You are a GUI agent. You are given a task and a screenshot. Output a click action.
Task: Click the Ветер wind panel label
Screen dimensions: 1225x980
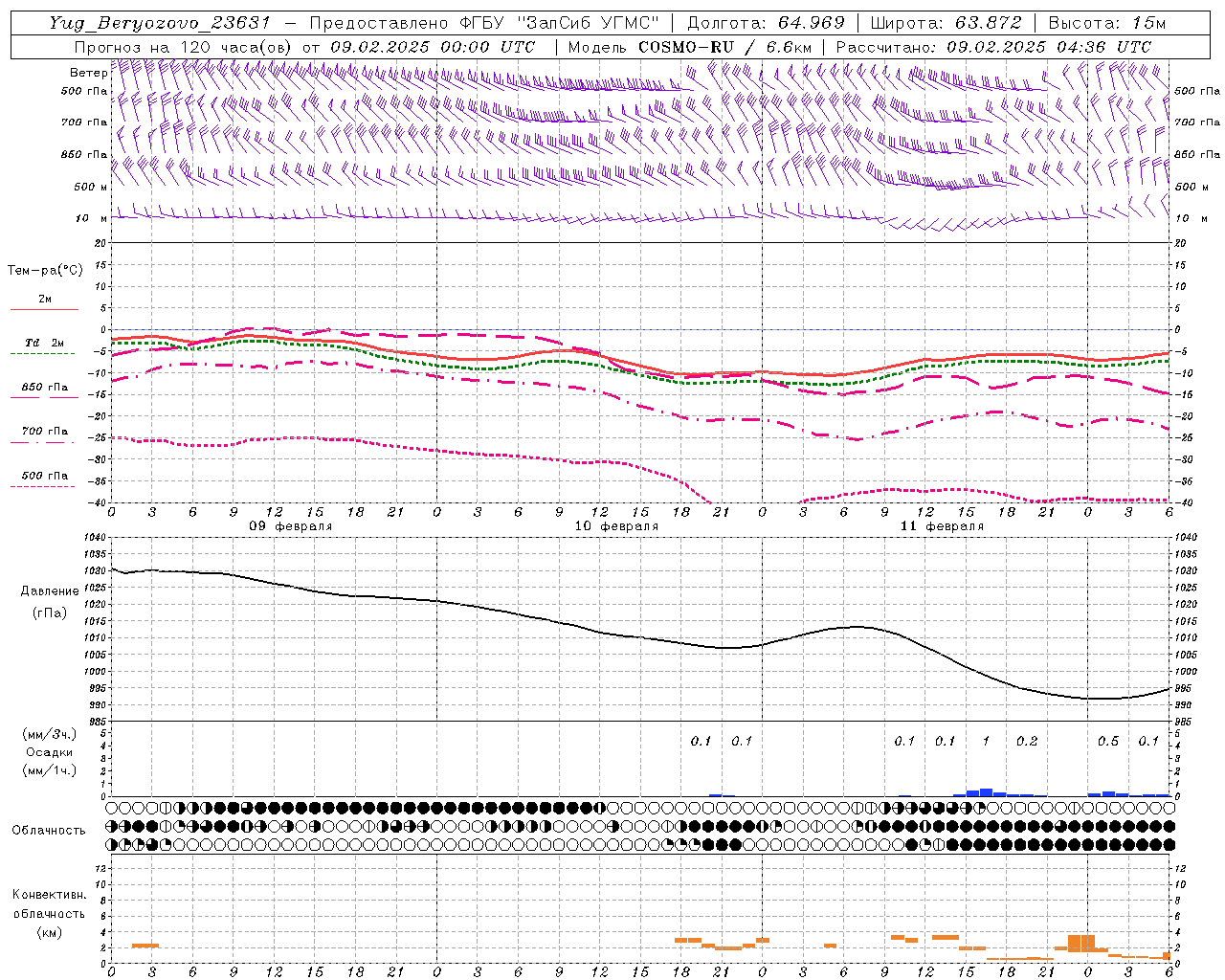pos(89,73)
